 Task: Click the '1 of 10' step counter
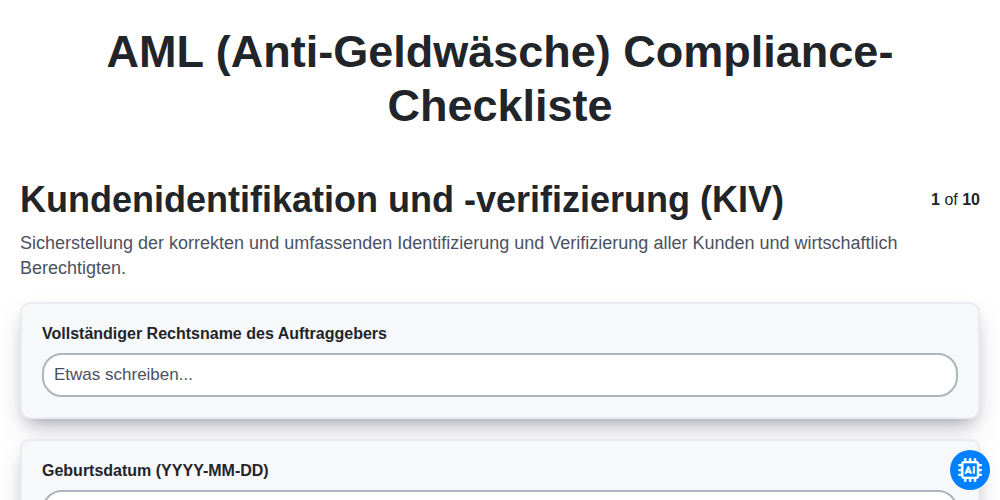coord(955,200)
